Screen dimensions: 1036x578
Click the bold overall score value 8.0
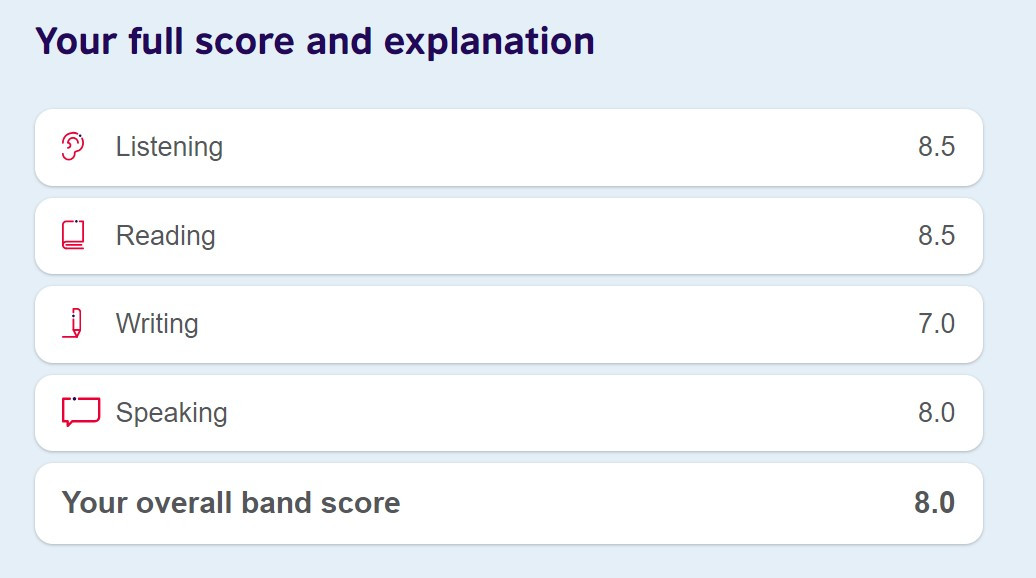point(934,502)
